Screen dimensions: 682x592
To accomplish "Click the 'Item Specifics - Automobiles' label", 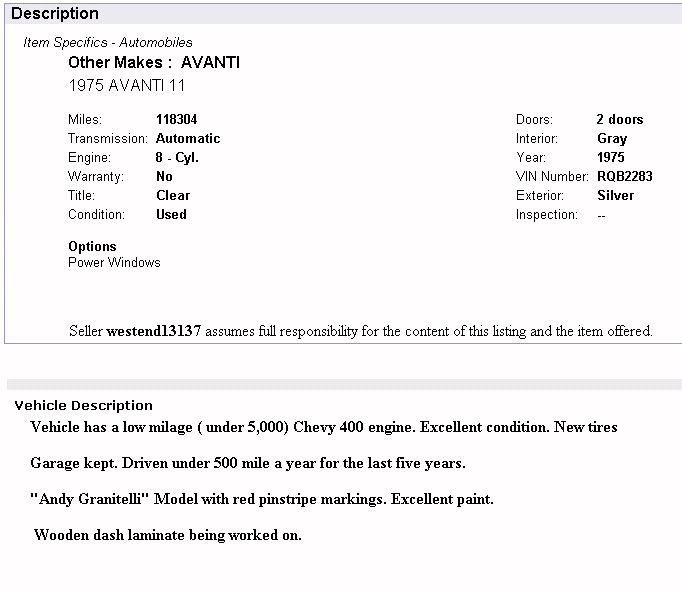I will [108, 43].
